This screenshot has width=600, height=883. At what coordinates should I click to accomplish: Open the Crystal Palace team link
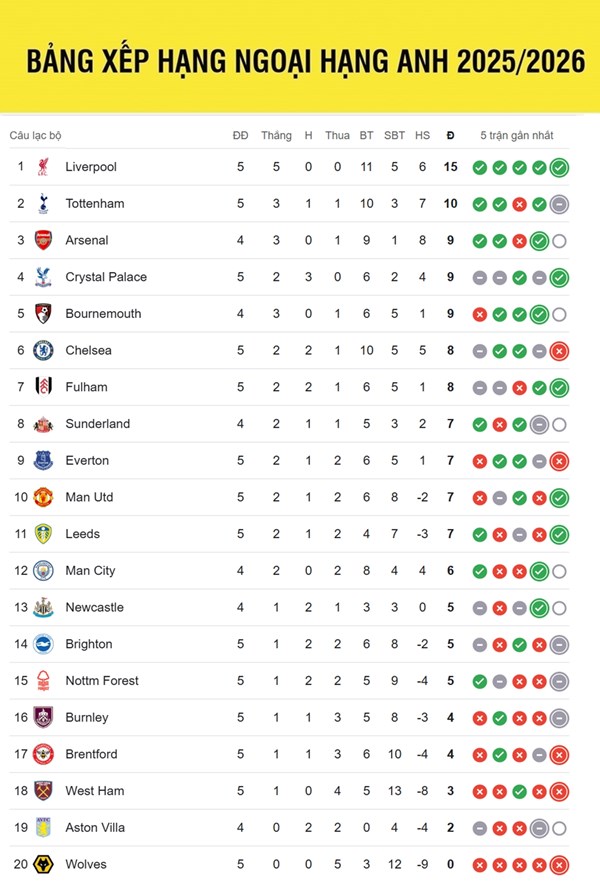[106, 277]
